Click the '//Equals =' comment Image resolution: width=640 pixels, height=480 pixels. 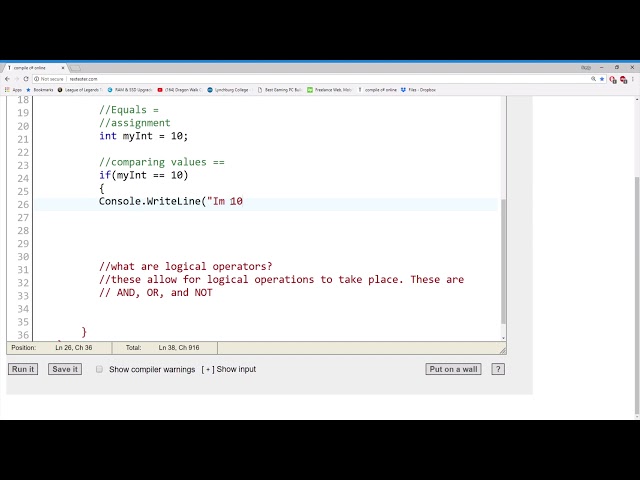tap(129, 110)
